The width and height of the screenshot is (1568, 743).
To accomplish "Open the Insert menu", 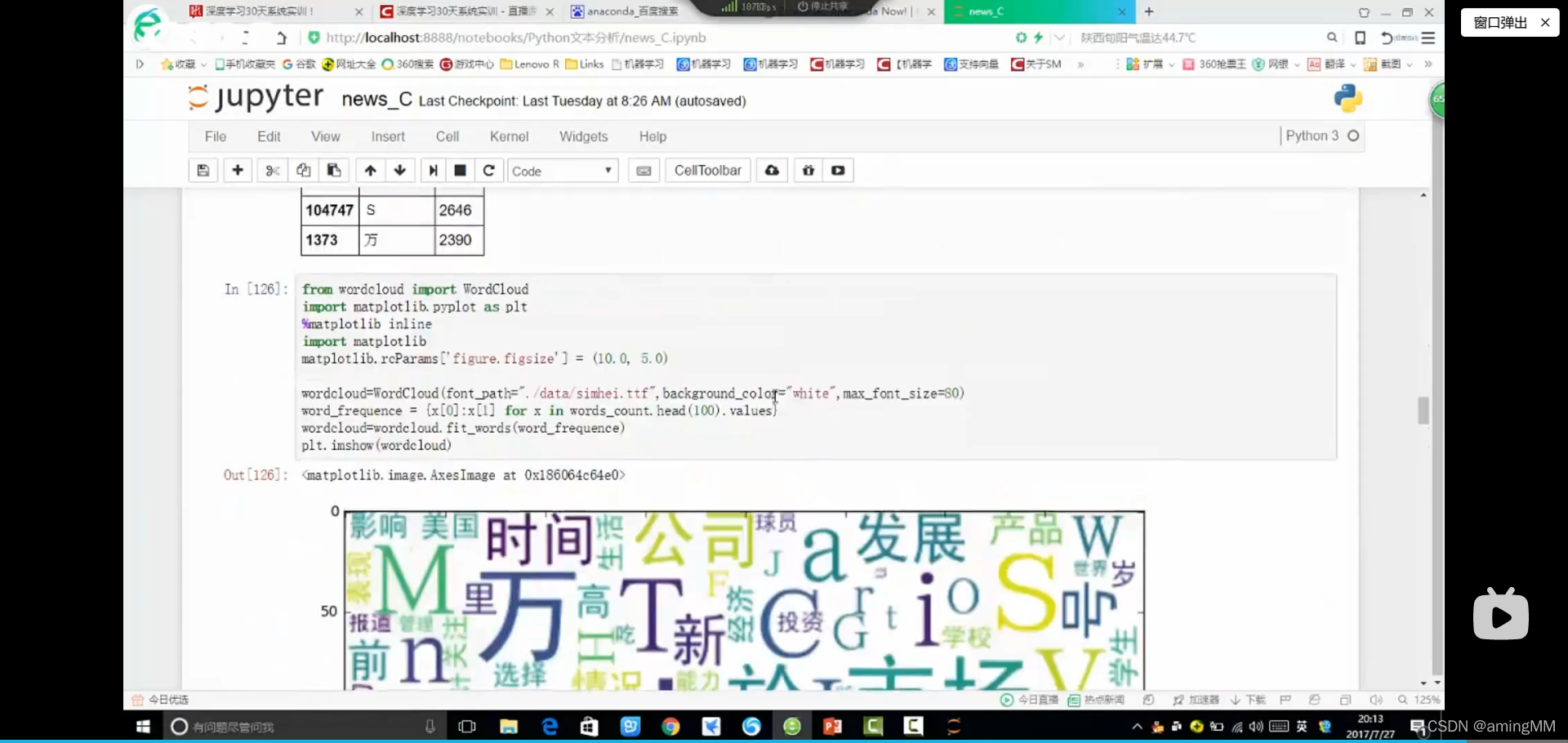I will coord(388,136).
